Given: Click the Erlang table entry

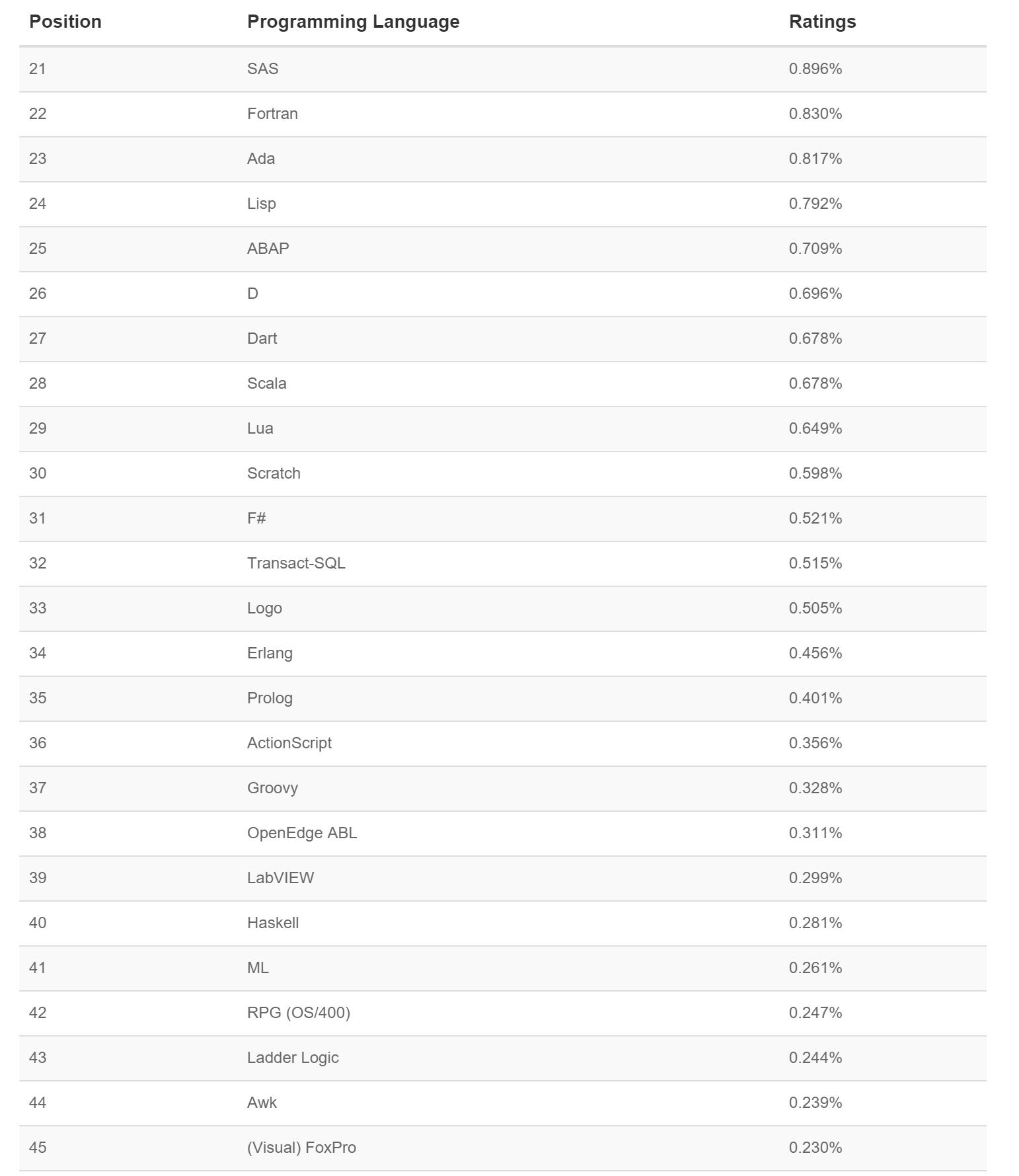Looking at the screenshot, I should (270, 653).
